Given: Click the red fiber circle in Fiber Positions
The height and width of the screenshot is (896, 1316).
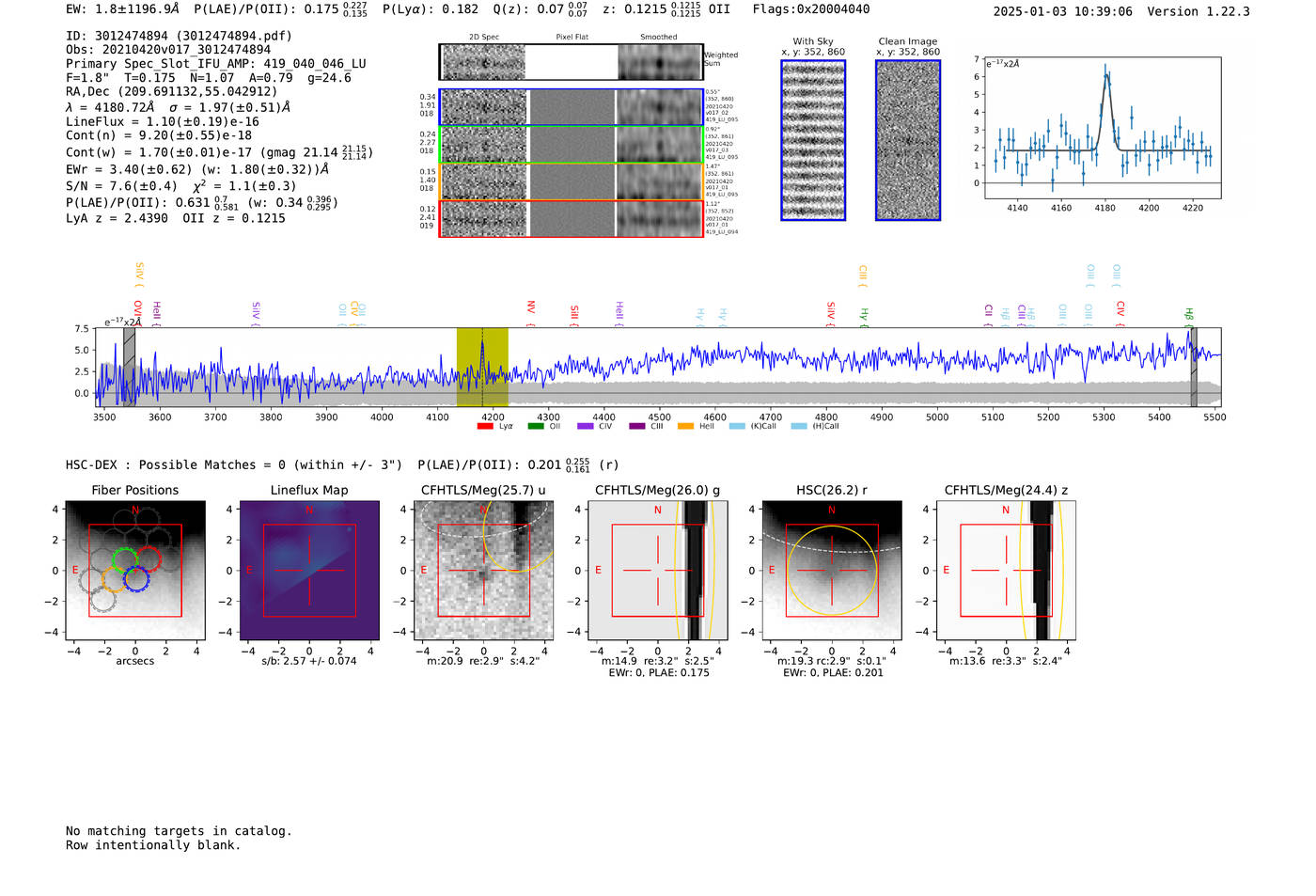Looking at the screenshot, I should [x=149, y=560].
